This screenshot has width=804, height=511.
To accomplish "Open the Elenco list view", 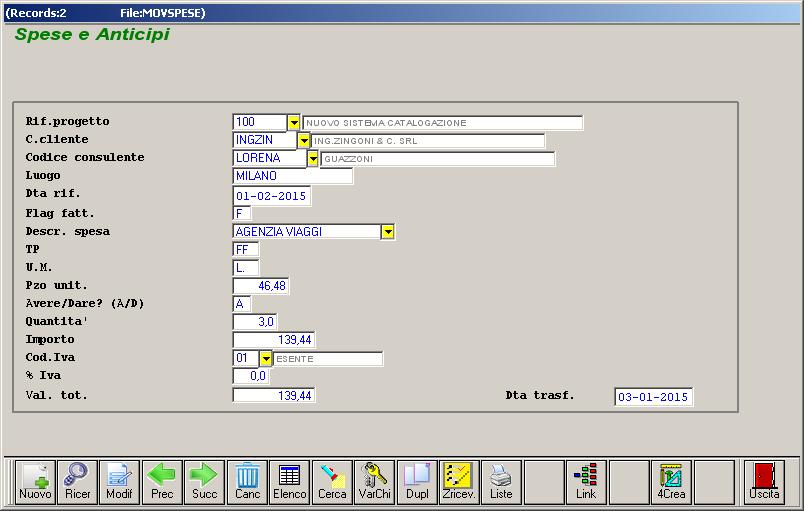I will (290, 482).
